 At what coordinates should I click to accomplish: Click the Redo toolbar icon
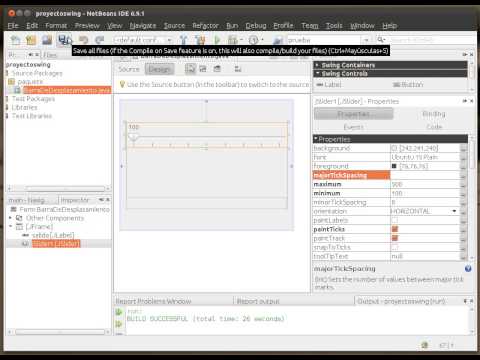(x=99, y=40)
